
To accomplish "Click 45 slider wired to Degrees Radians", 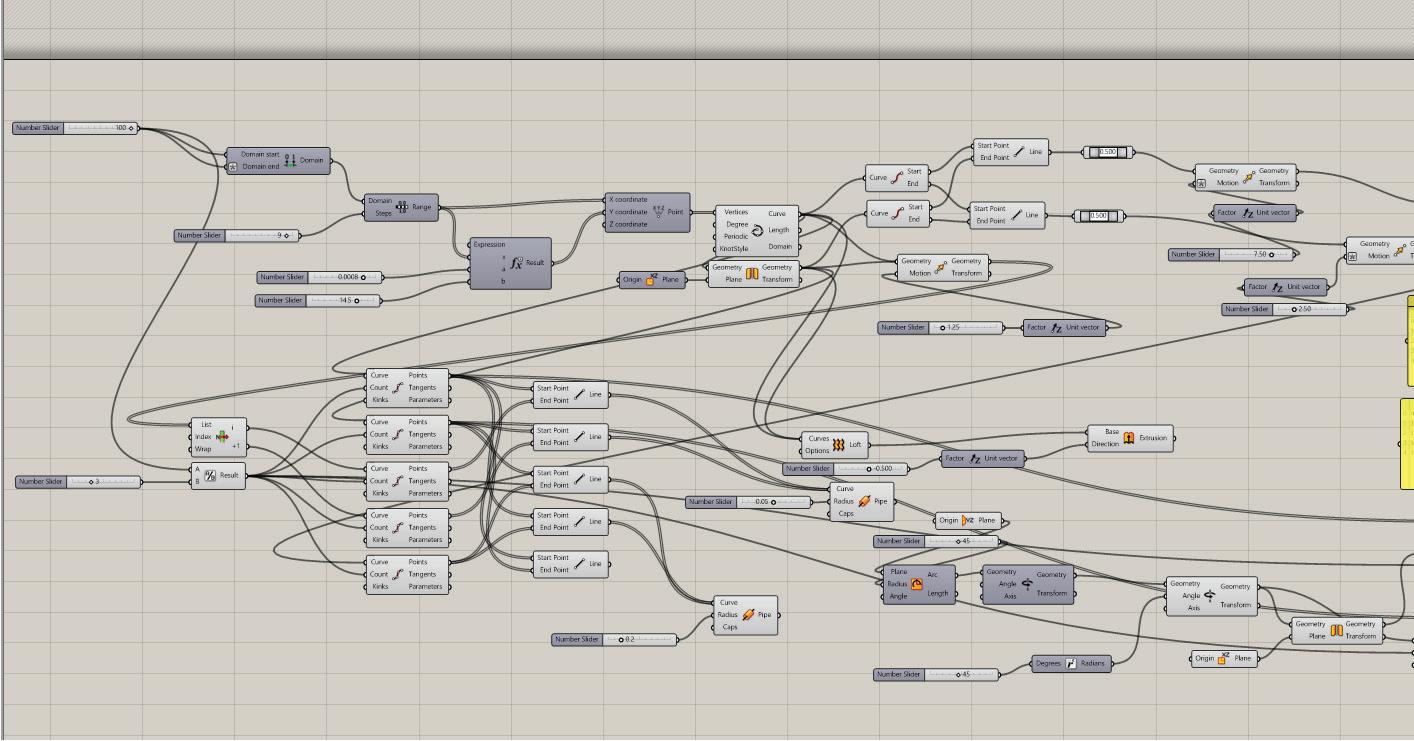I will (x=936, y=674).
